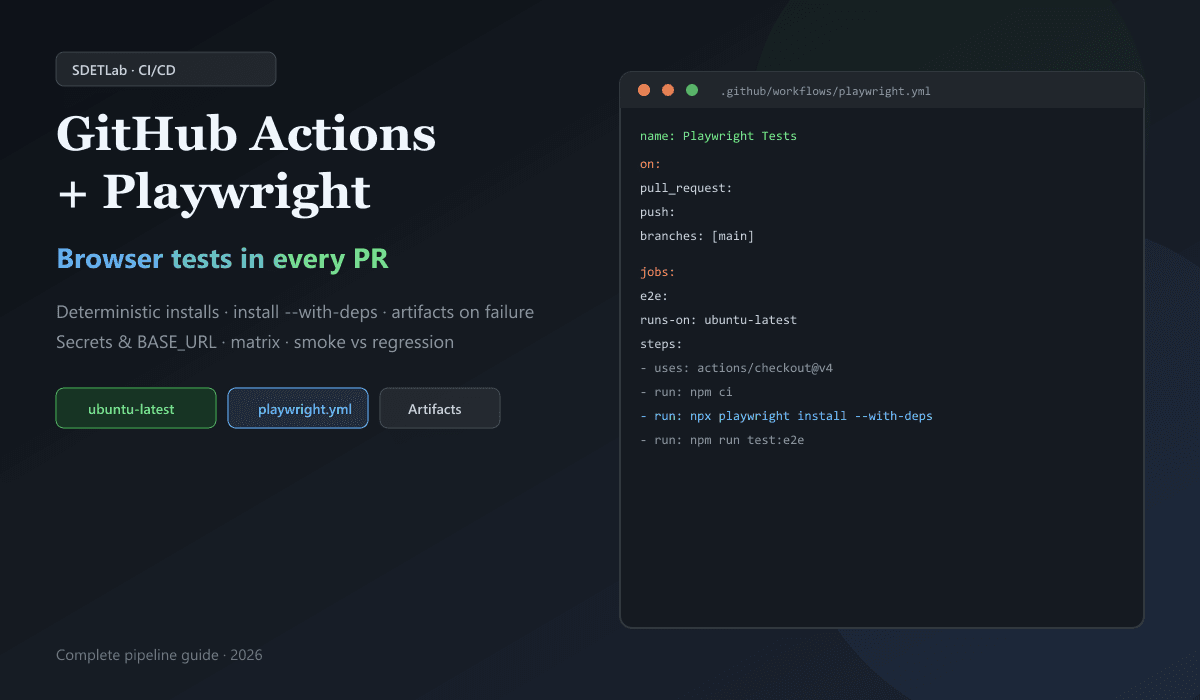This screenshot has width=1200, height=700.
Task: Click the Deterministic installs description line
Action: click(x=295, y=312)
